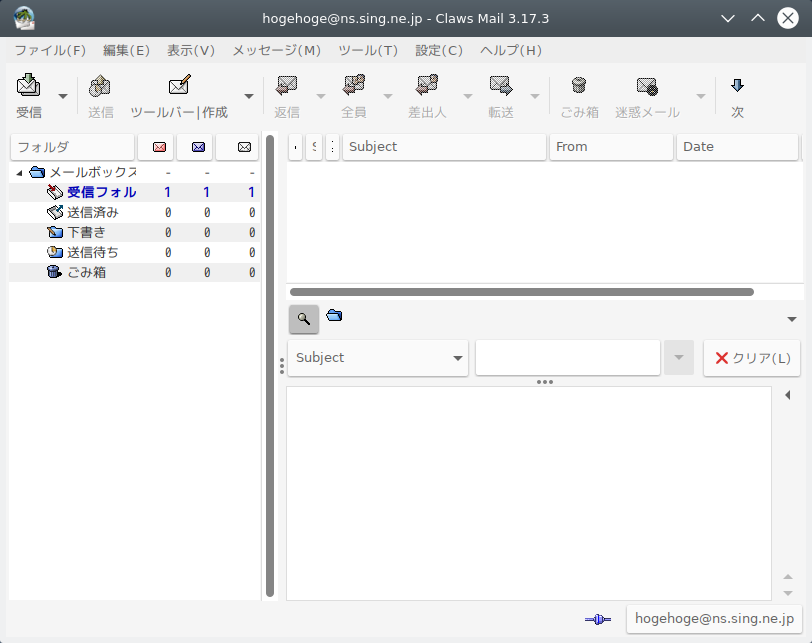
Task: Click the total-messages envelope column header icon
Action: pos(244,147)
